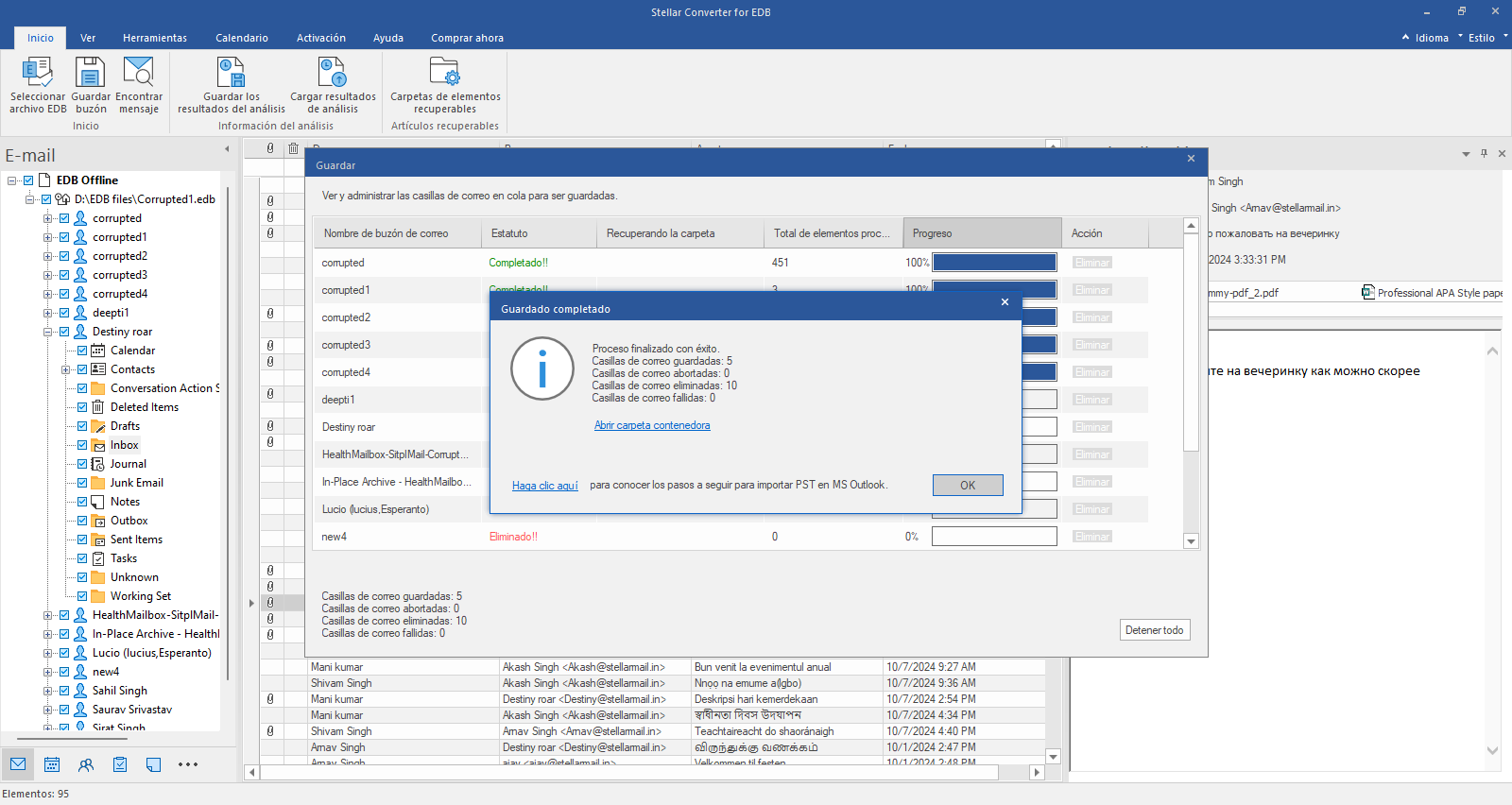Image resolution: width=1512 pixels, height=805 pixels.
Task: Select Calendar folder icon in tree
Action: [98, 351]
